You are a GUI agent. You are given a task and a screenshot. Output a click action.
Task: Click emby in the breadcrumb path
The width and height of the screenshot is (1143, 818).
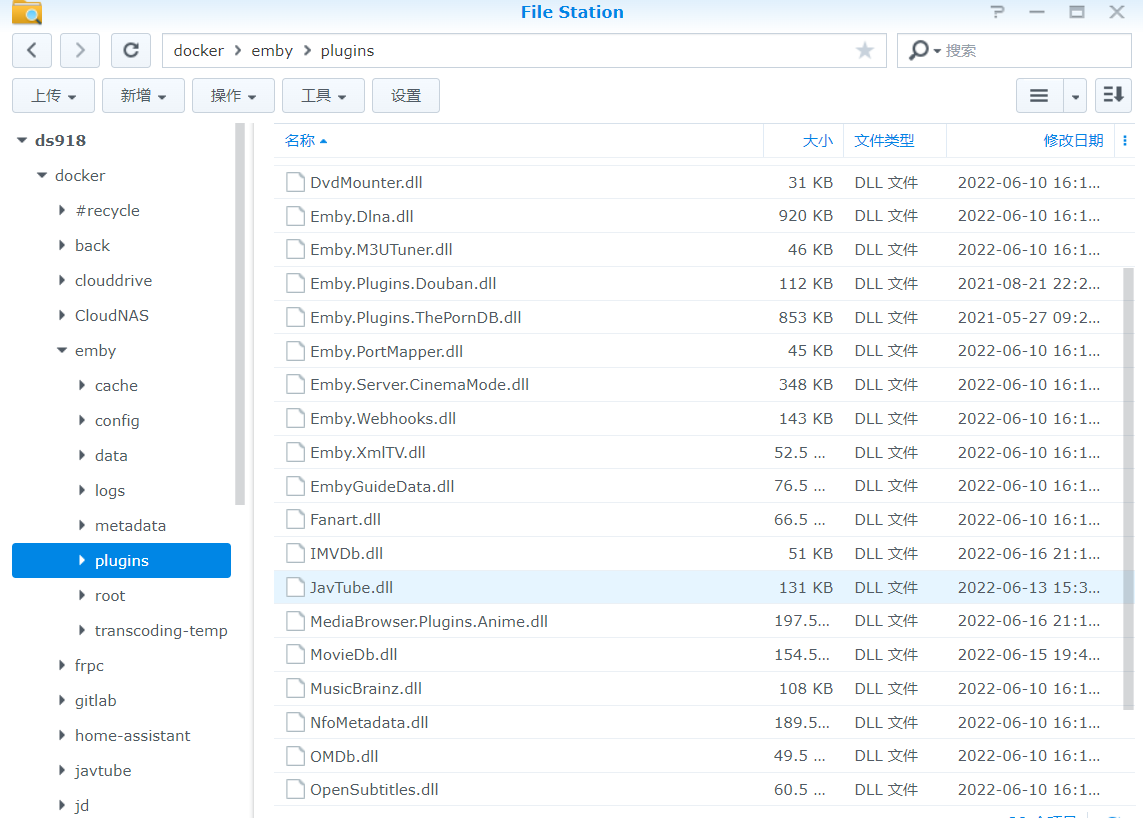pyautogui.click(x=272, y=50)
